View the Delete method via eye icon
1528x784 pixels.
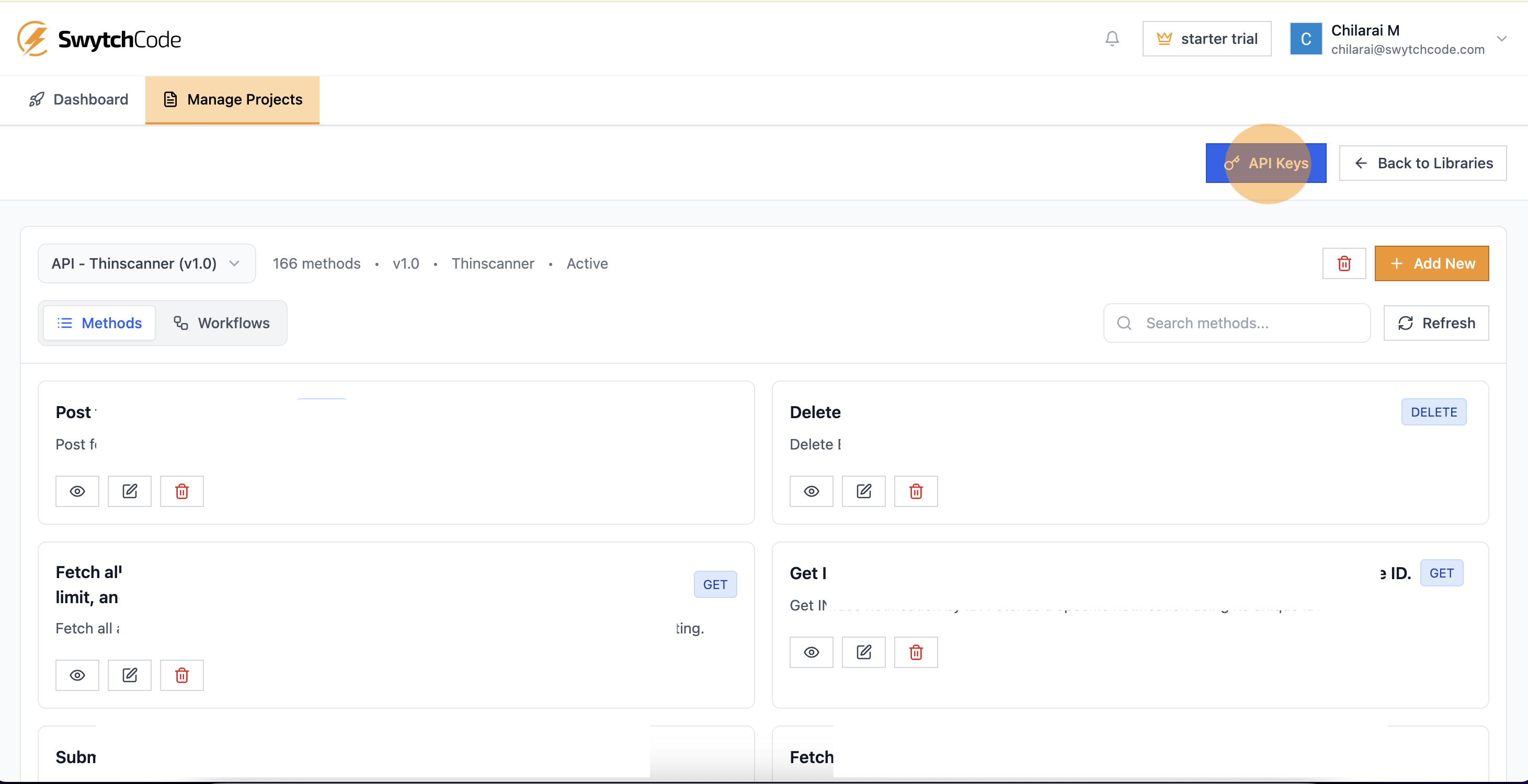(x=811, y=491)
